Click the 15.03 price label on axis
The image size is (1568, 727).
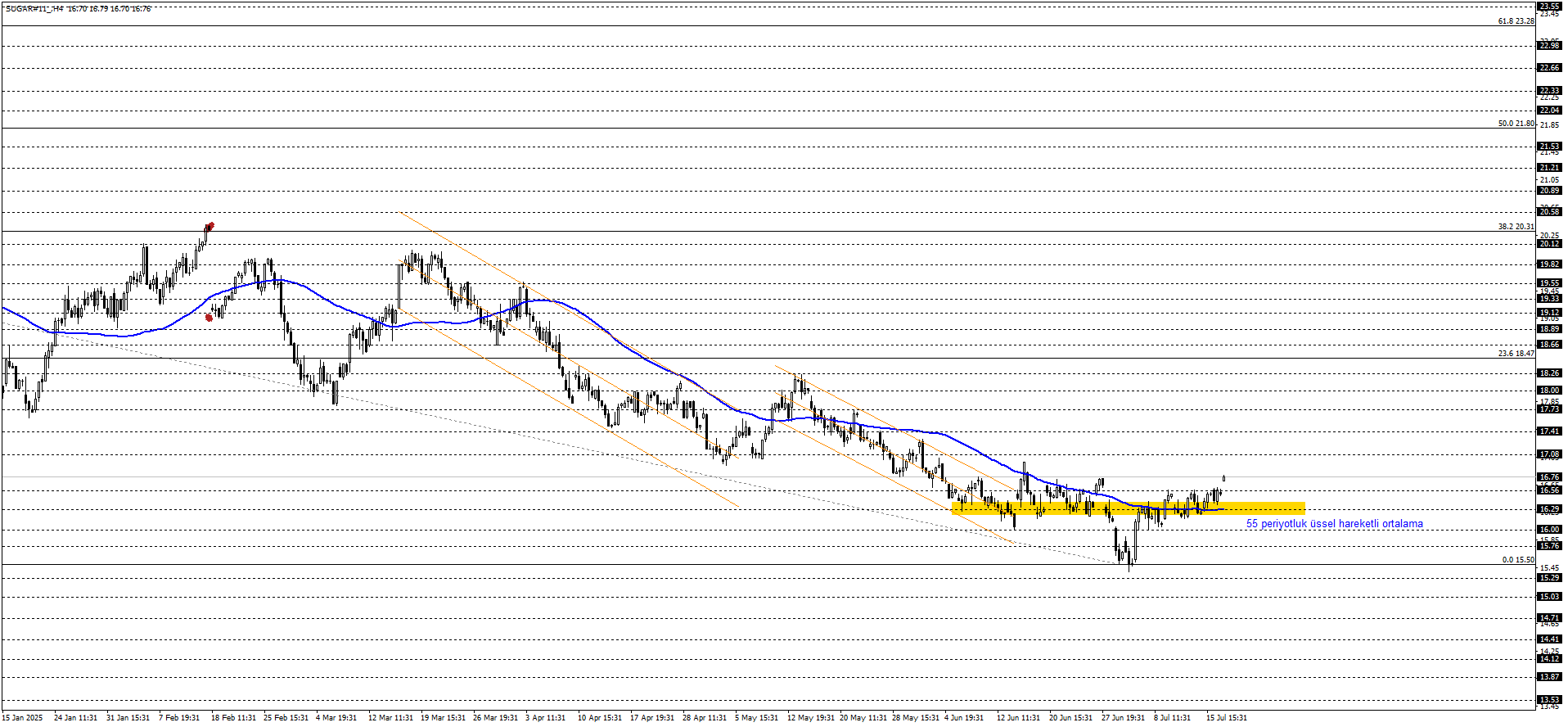[1549, 597]
